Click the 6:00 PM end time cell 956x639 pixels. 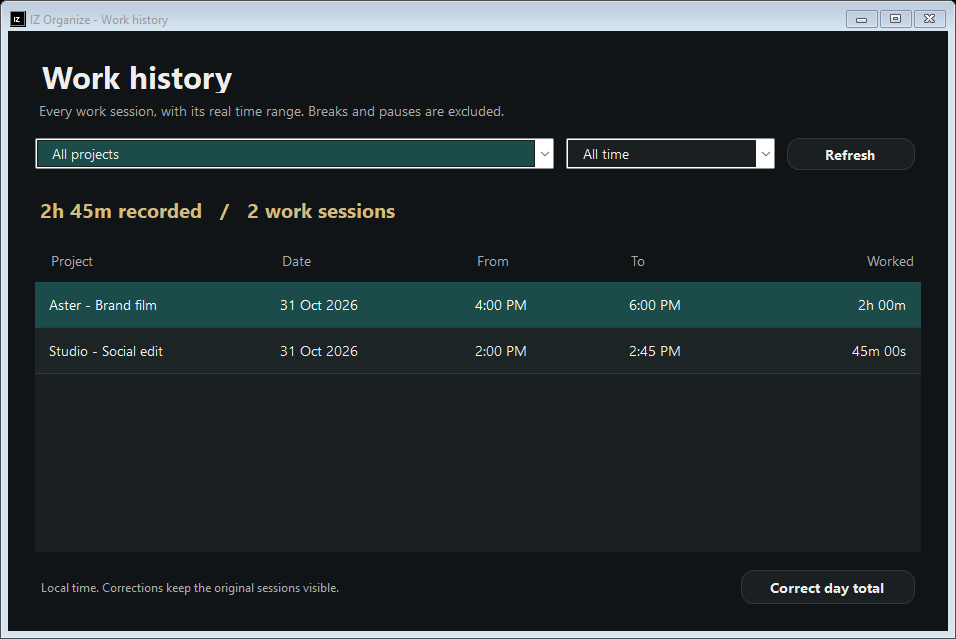pyautogui.click(x=655, y=305)
